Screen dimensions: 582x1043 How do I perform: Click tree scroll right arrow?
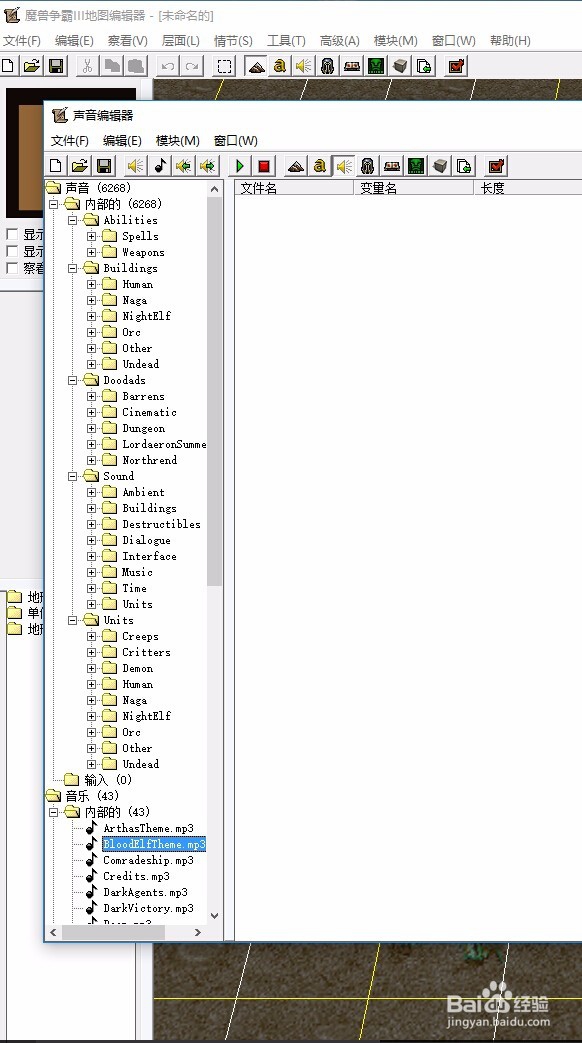point(198,933)
